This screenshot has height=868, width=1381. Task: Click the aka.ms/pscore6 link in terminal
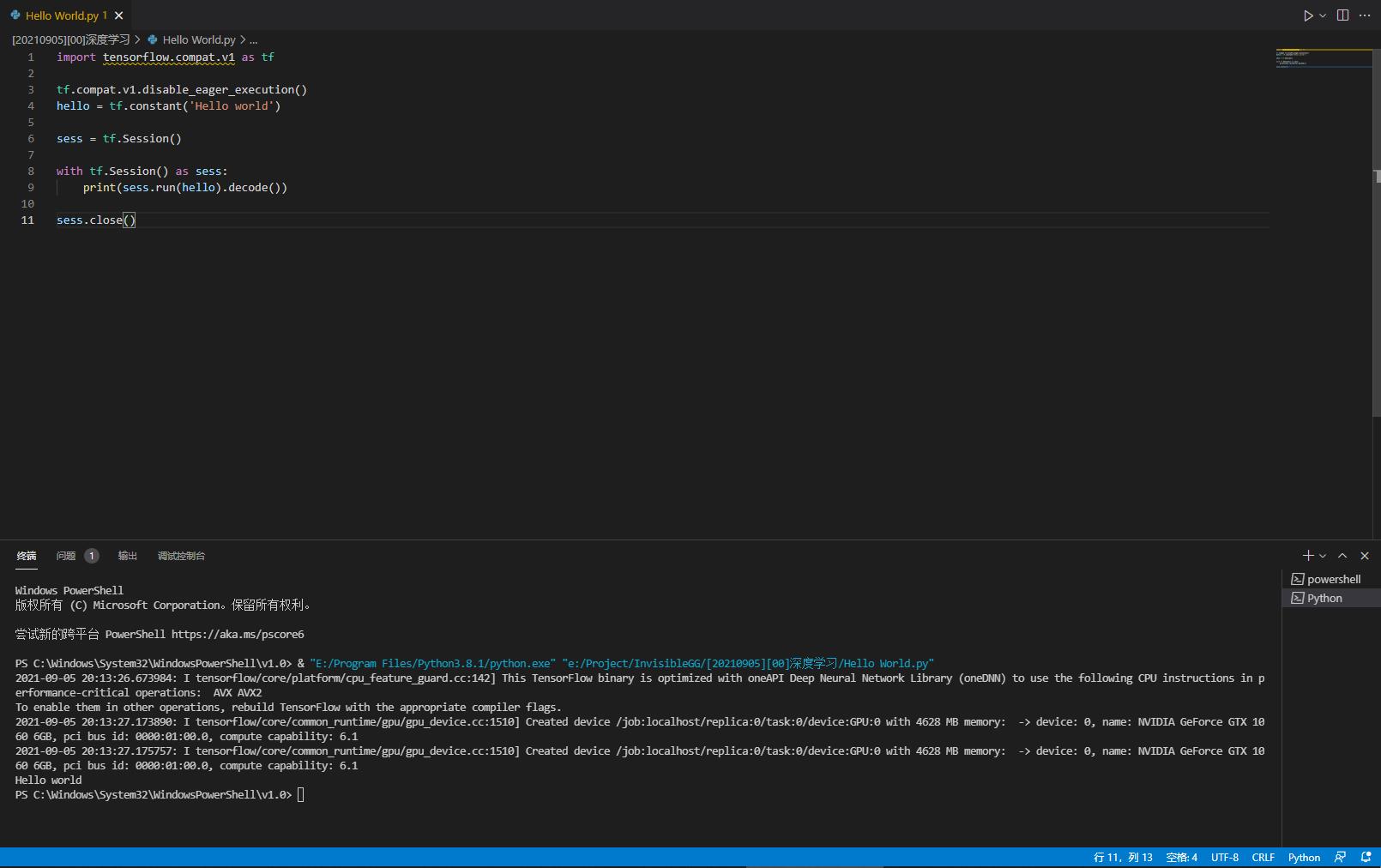pos(238,635)
